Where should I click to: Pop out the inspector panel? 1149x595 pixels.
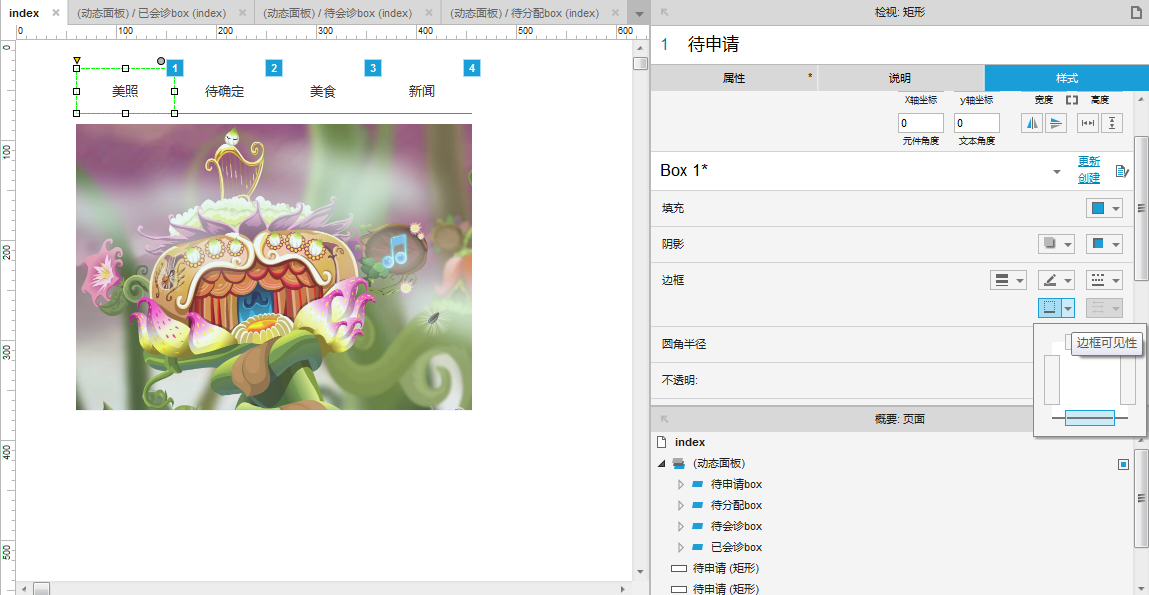(x=665, y=12)
